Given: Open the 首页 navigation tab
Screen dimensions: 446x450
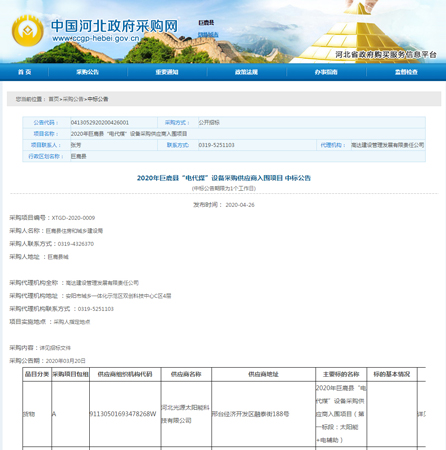Looking at the screenshot, I should [25, 72].
